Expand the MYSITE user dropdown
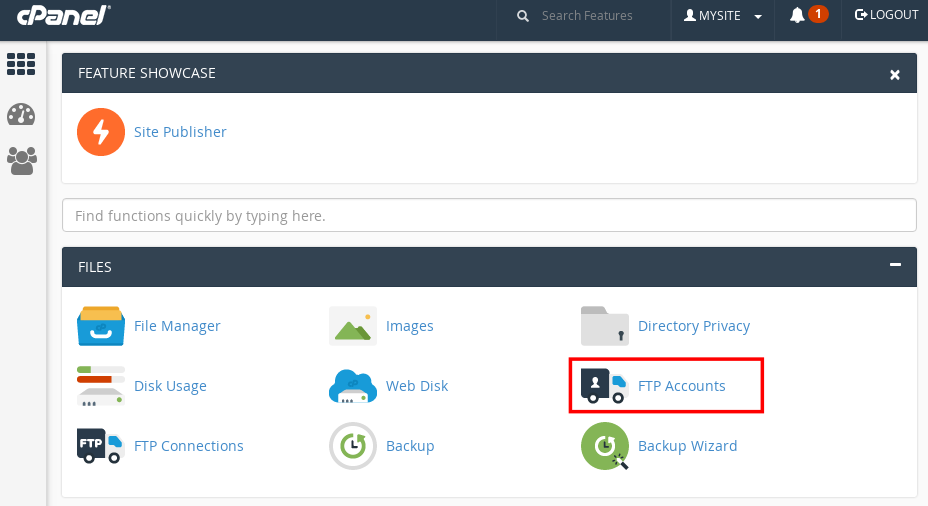 (x=723, y=16)
